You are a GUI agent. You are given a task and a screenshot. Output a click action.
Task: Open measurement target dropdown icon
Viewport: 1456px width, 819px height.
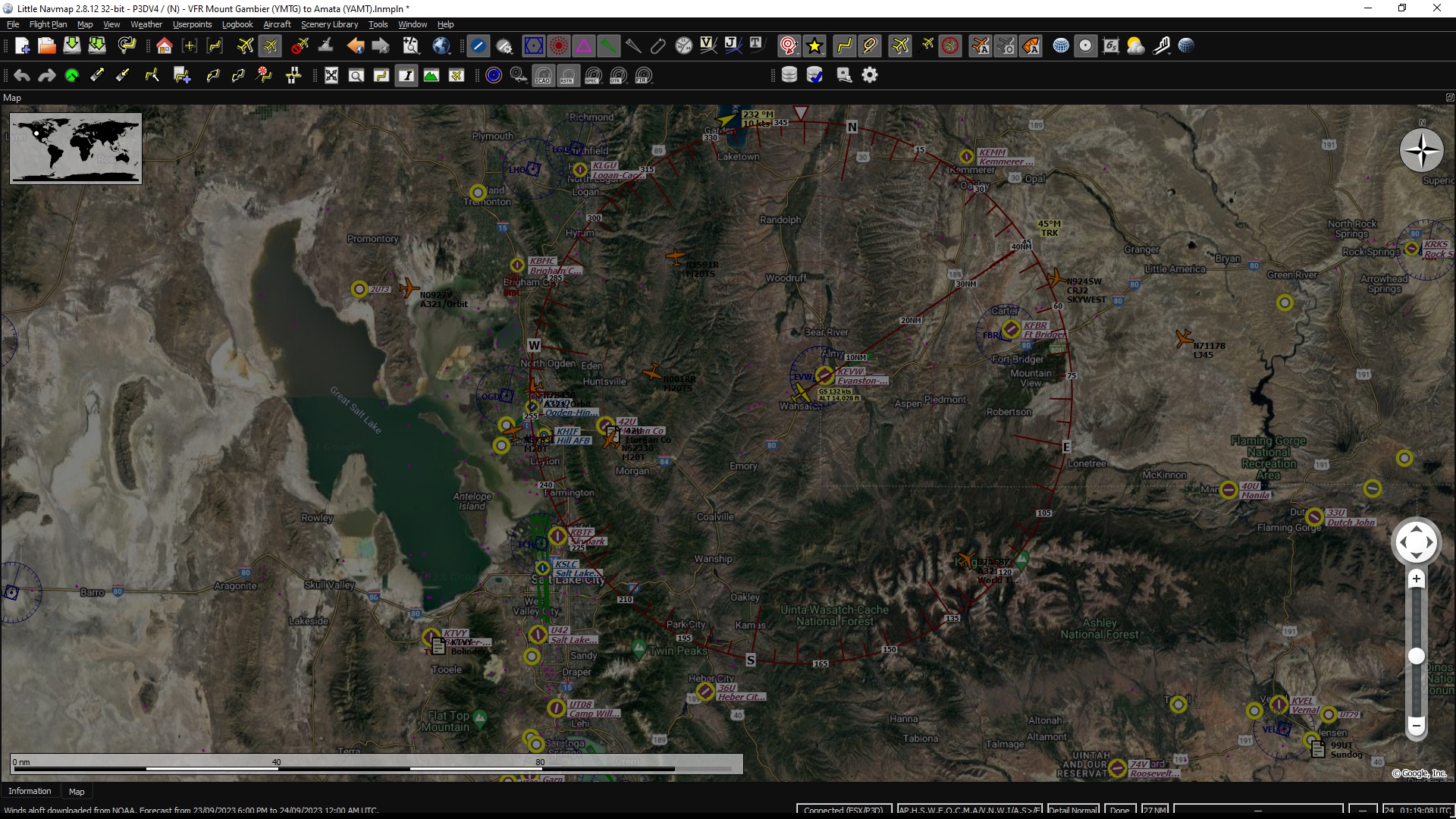click(x=789, y=46)
